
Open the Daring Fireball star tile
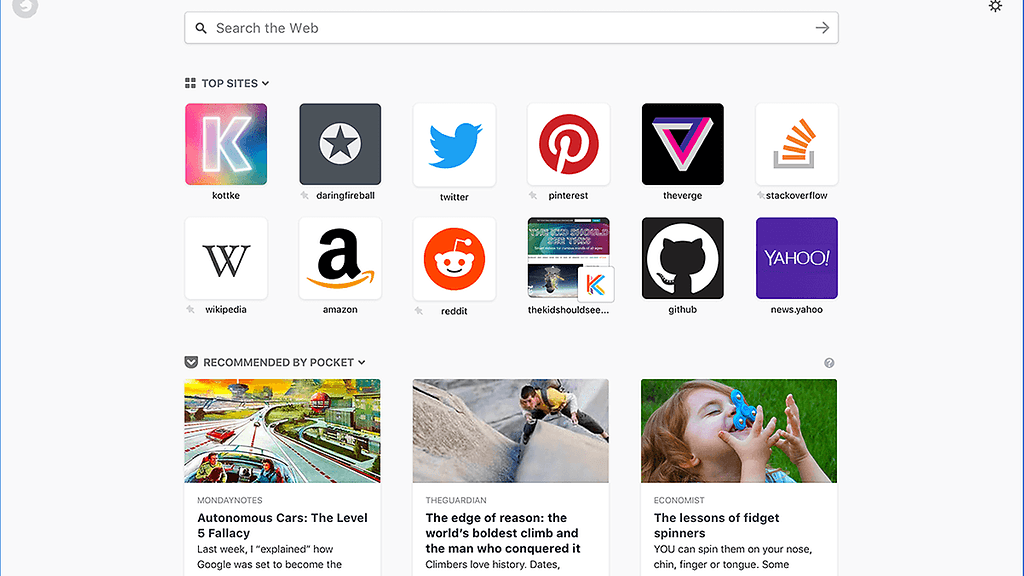point(340,144)
